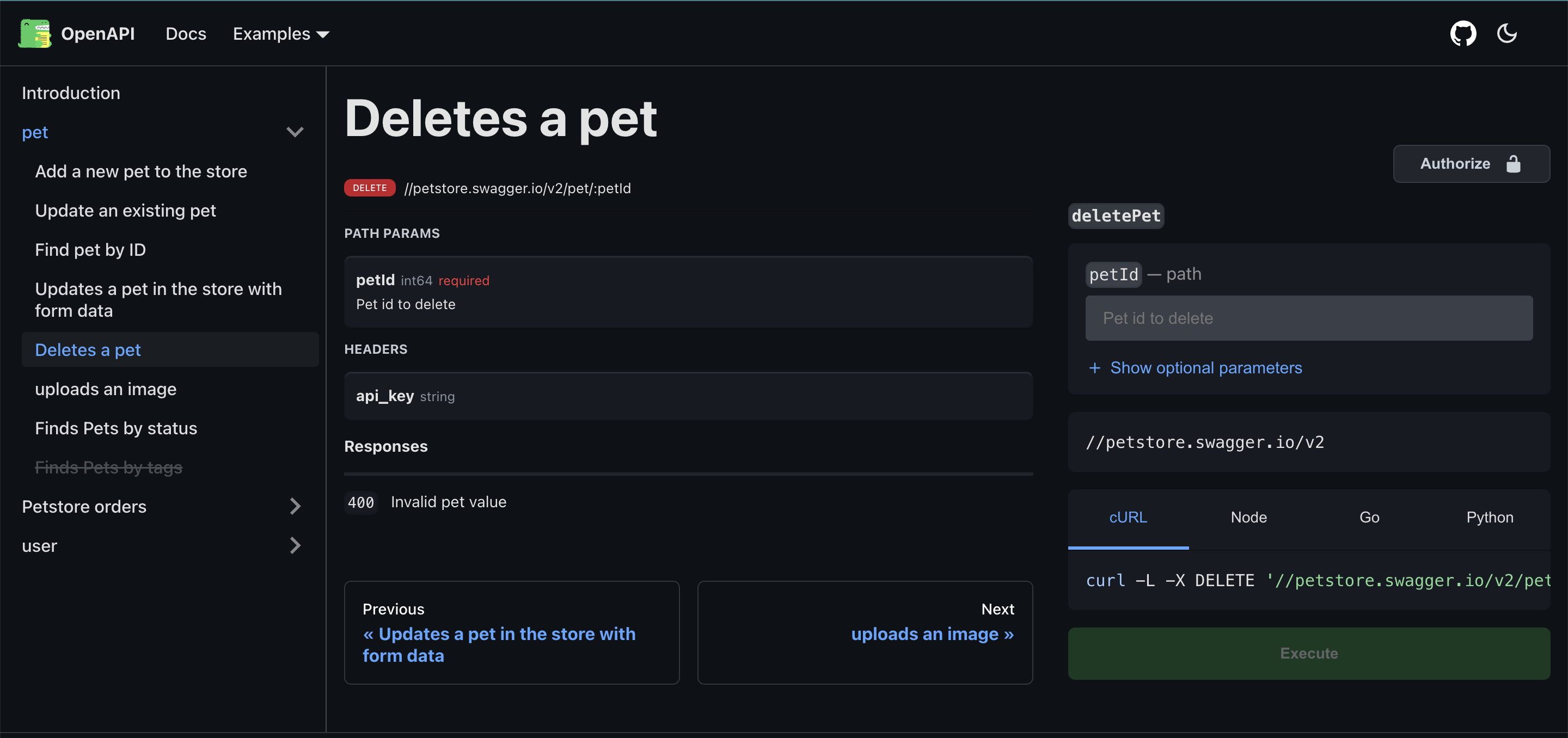This screenshot has width=1568, height=738.
Task: Switch to the Python code tab
Action: tap(1489, 517)
